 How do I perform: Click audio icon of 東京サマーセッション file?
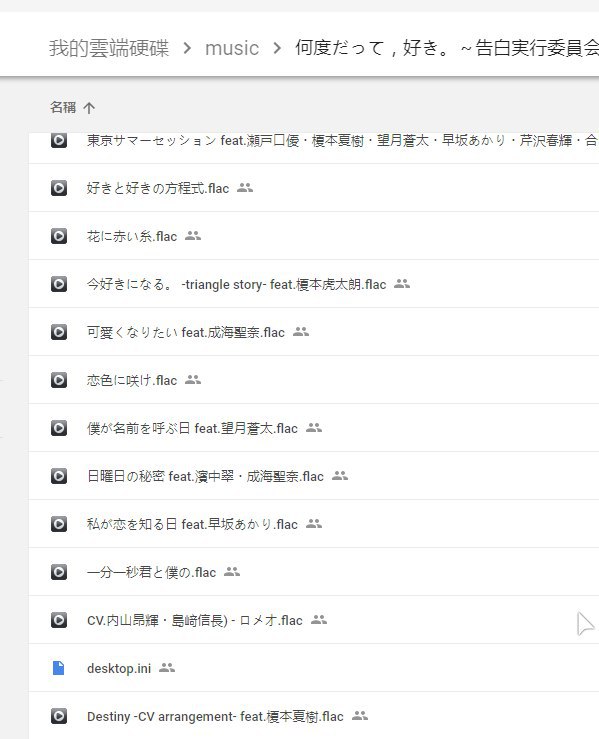click(59, 140)
